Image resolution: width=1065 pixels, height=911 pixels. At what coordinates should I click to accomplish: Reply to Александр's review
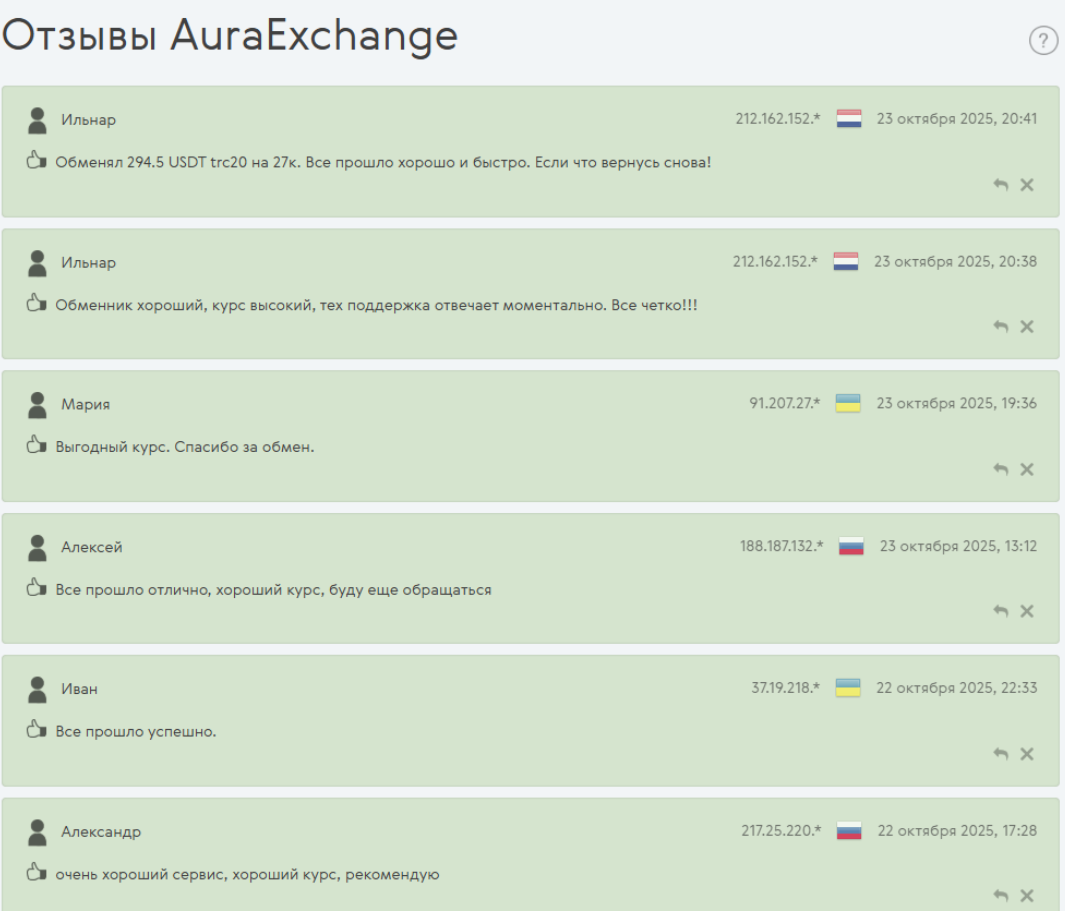point(1001,896)
